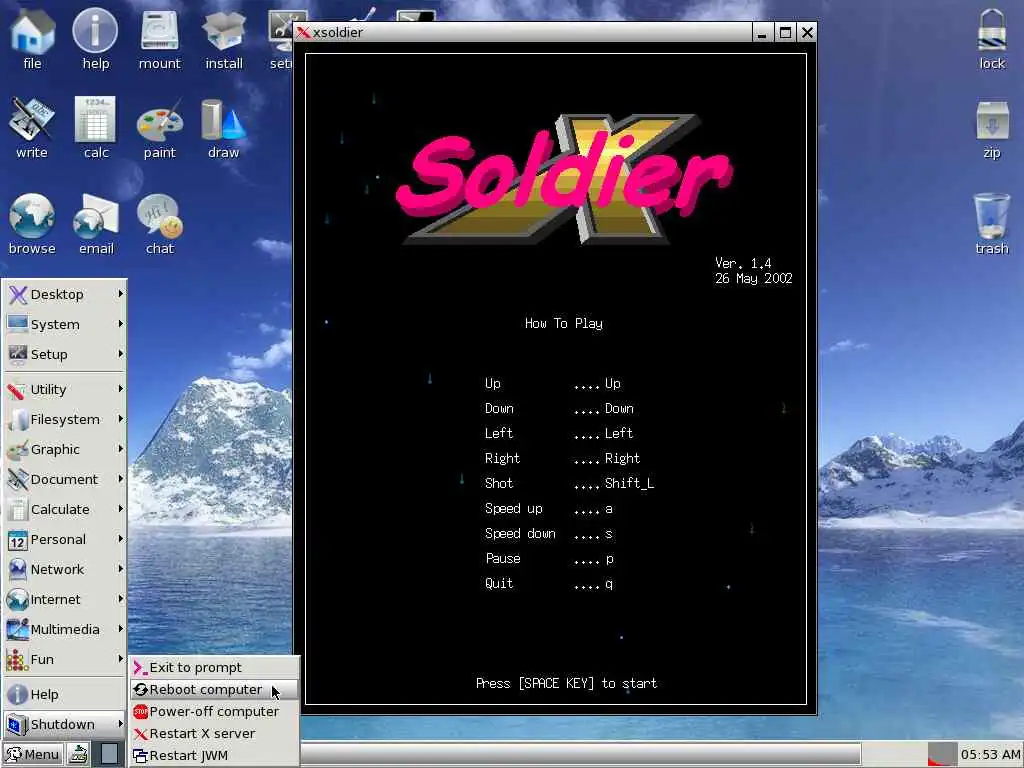Click the xsoldier window menu icon
Image resolution: width=1024 pixels, height=768 pixels.
[x=303, y=32]
